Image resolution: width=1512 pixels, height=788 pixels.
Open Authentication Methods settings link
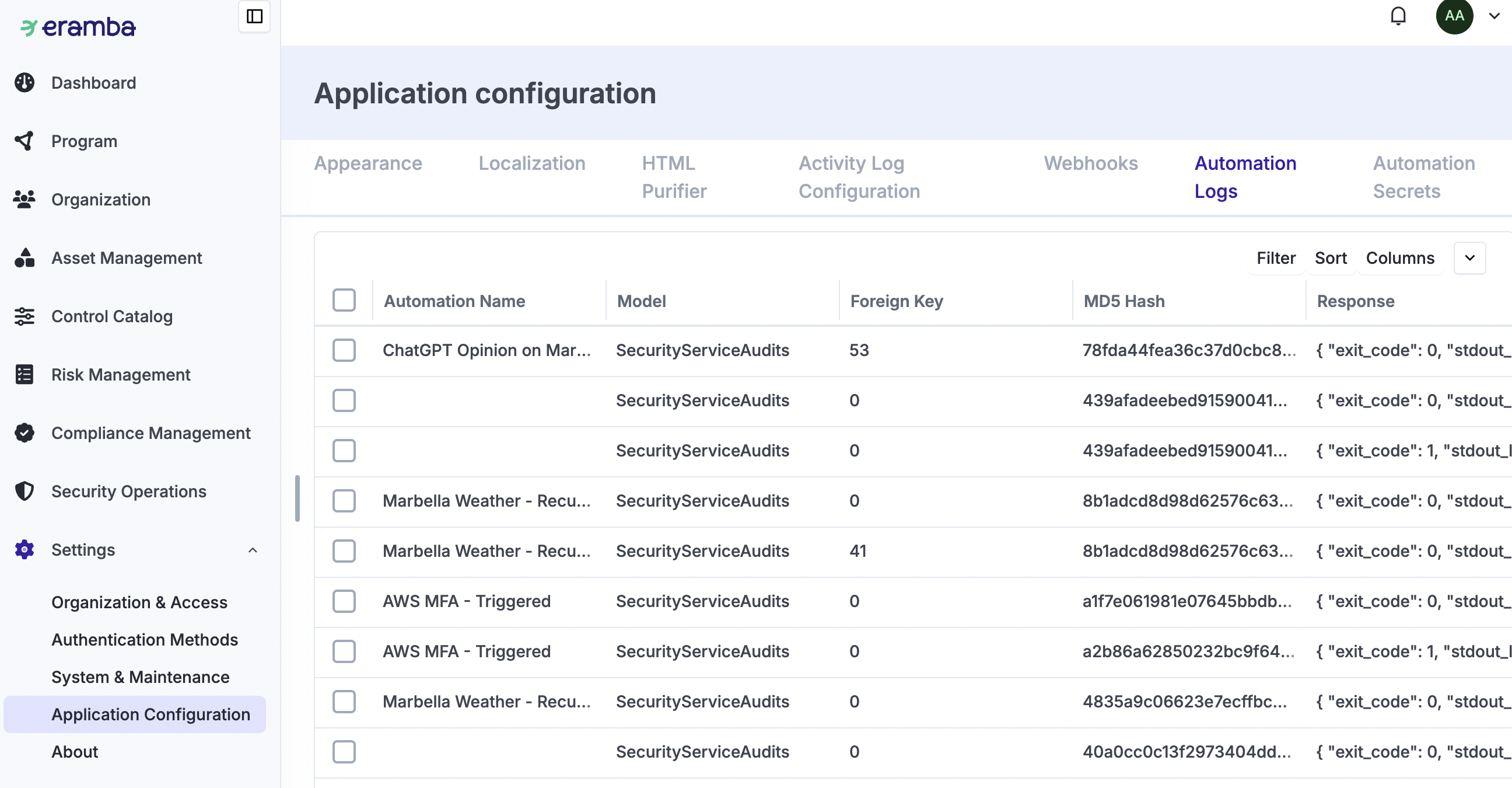[x=145, y=639]
